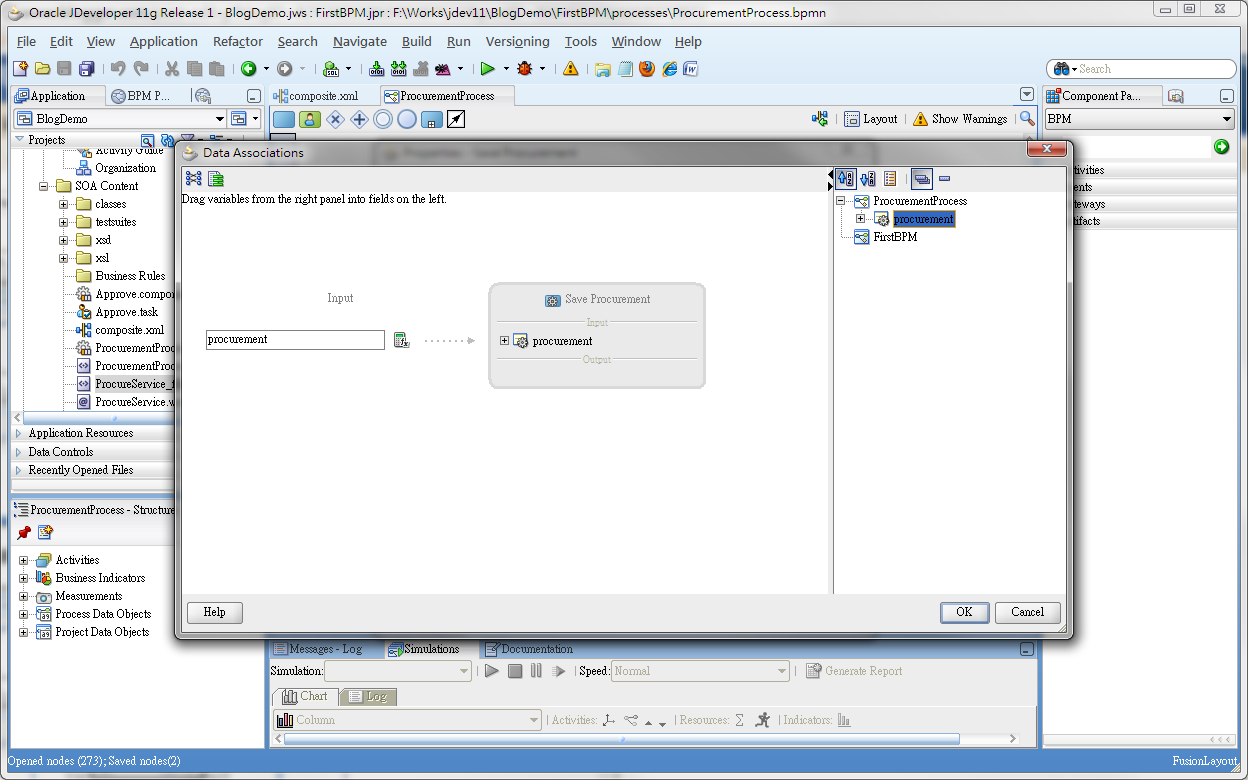Click Generate Report button
The image size is (1248, 780).
pos(854,671)
